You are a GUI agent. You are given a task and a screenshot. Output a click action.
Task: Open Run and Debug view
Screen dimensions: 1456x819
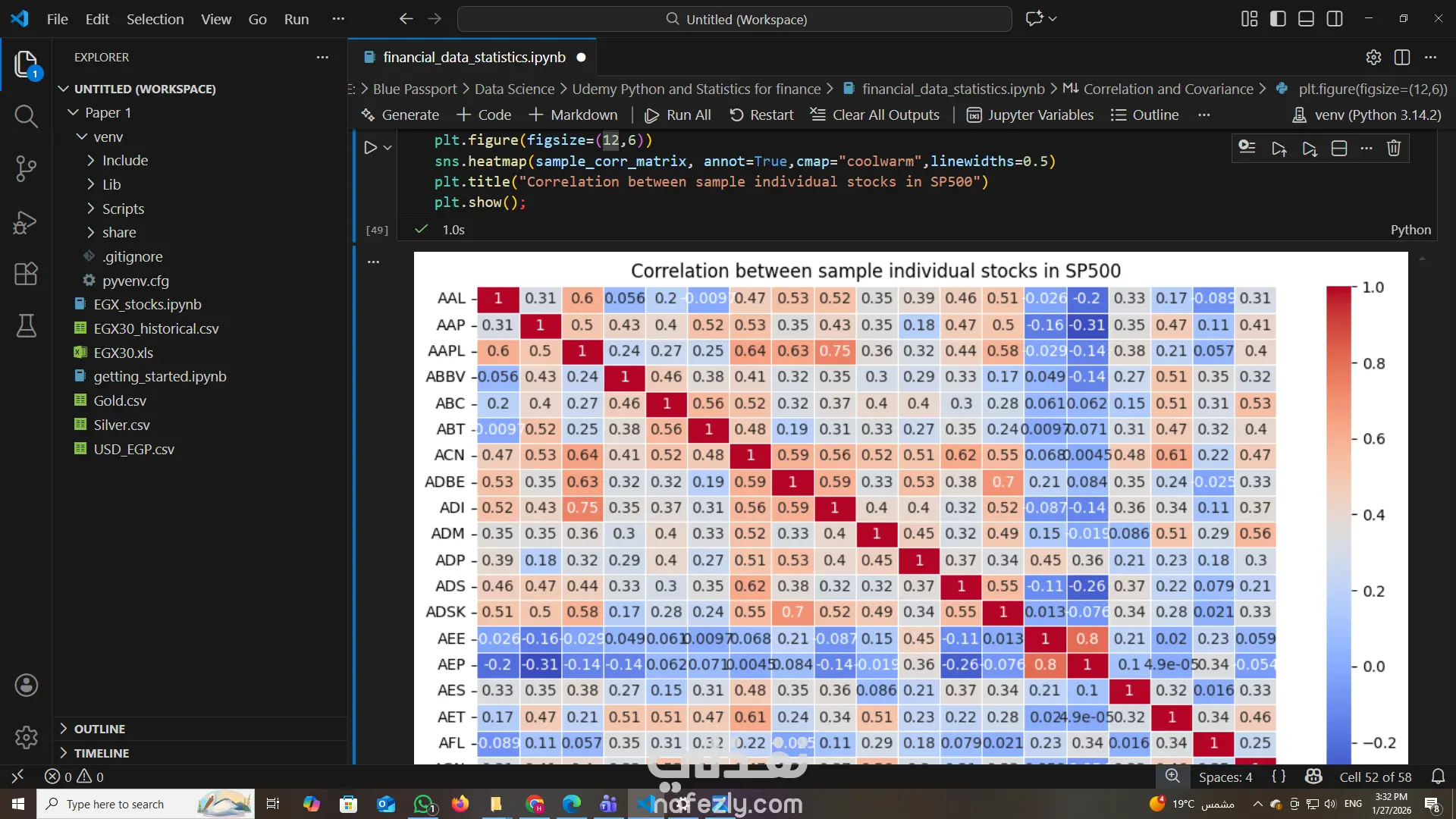(26, 222)
